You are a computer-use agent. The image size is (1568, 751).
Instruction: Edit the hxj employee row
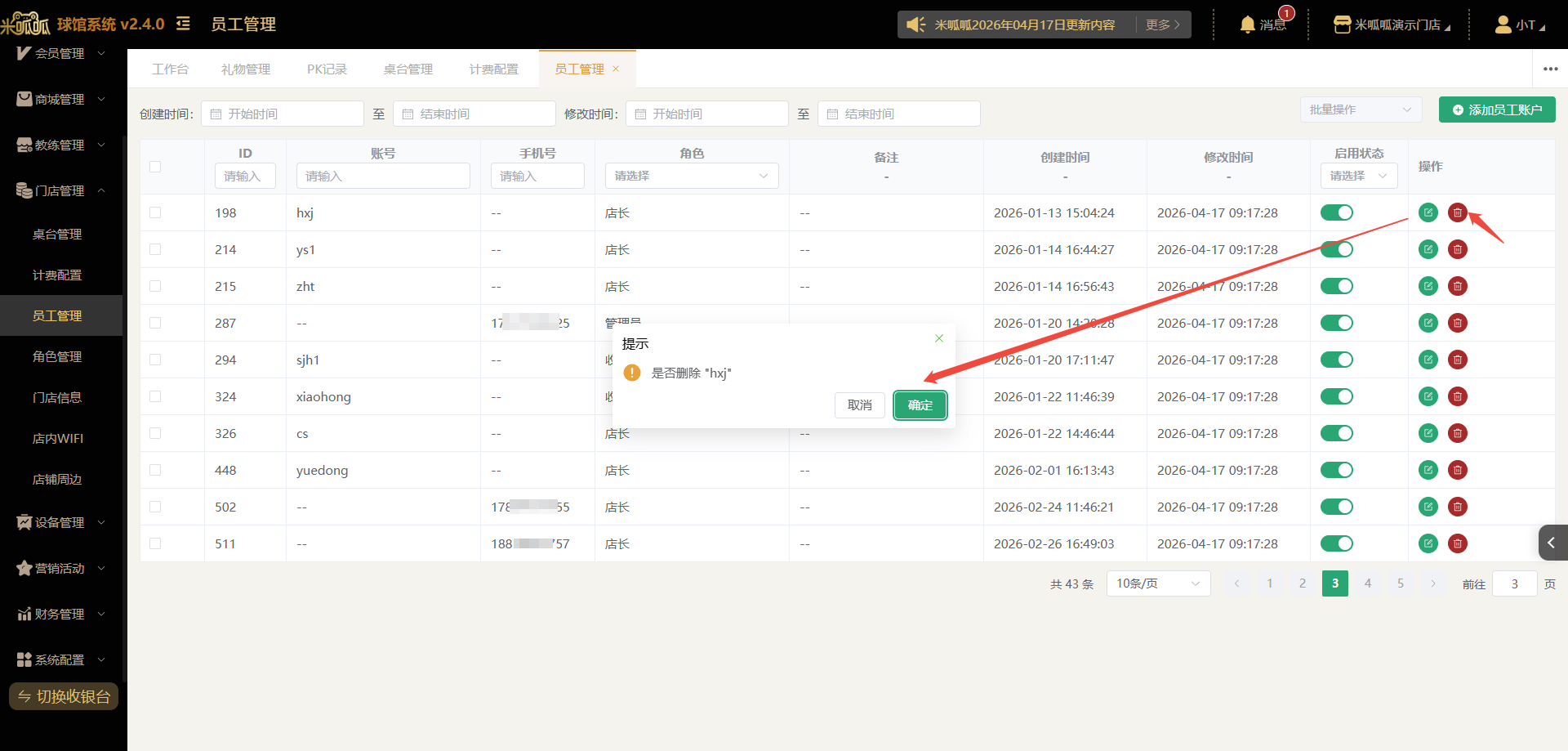coord(1428,212)
